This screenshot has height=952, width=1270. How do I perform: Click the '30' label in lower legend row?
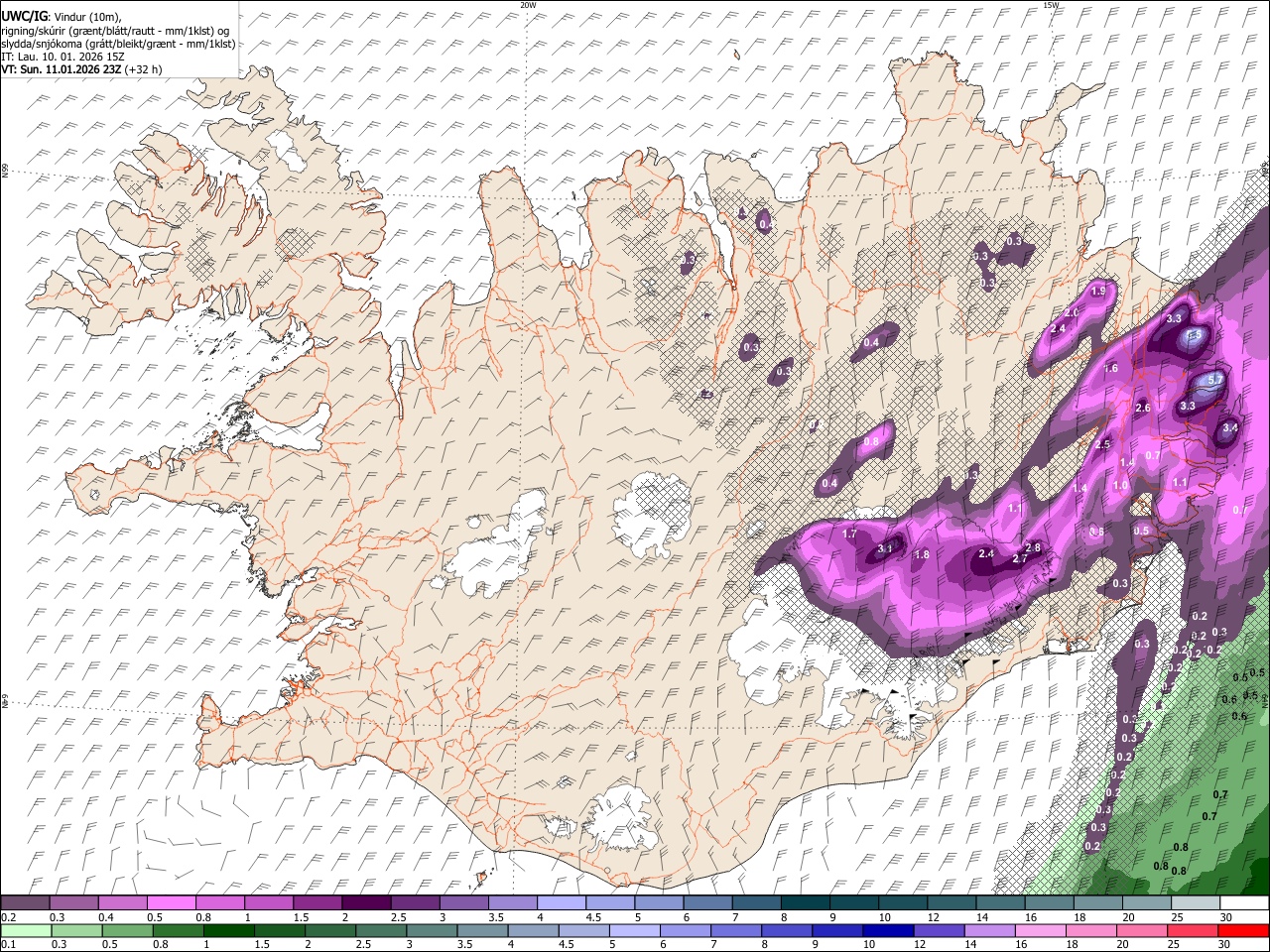pos(1225,944)
